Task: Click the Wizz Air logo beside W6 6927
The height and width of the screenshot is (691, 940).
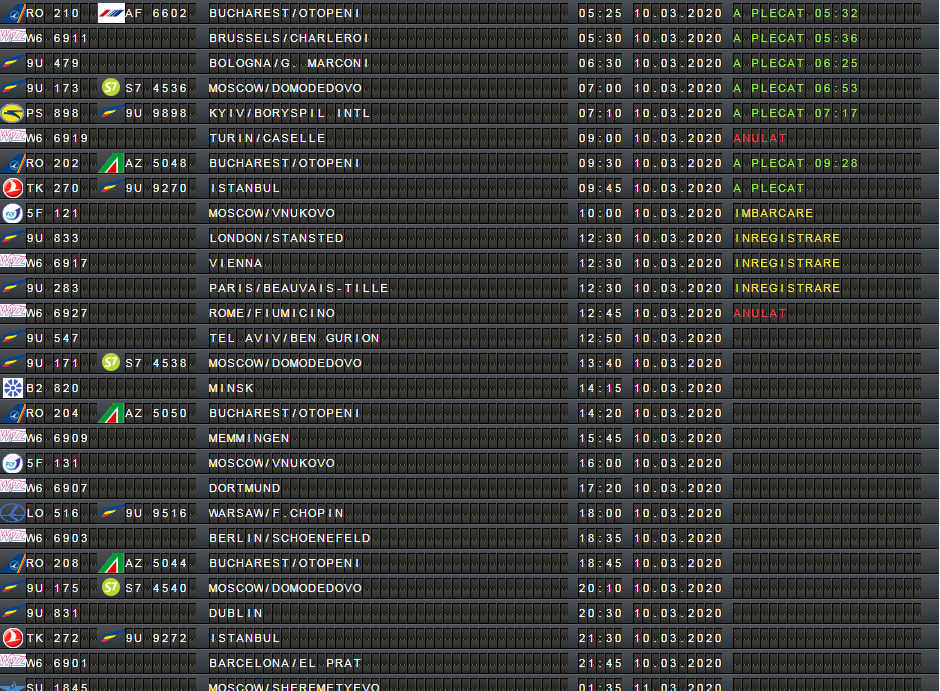Action: [x=13, y=312]
